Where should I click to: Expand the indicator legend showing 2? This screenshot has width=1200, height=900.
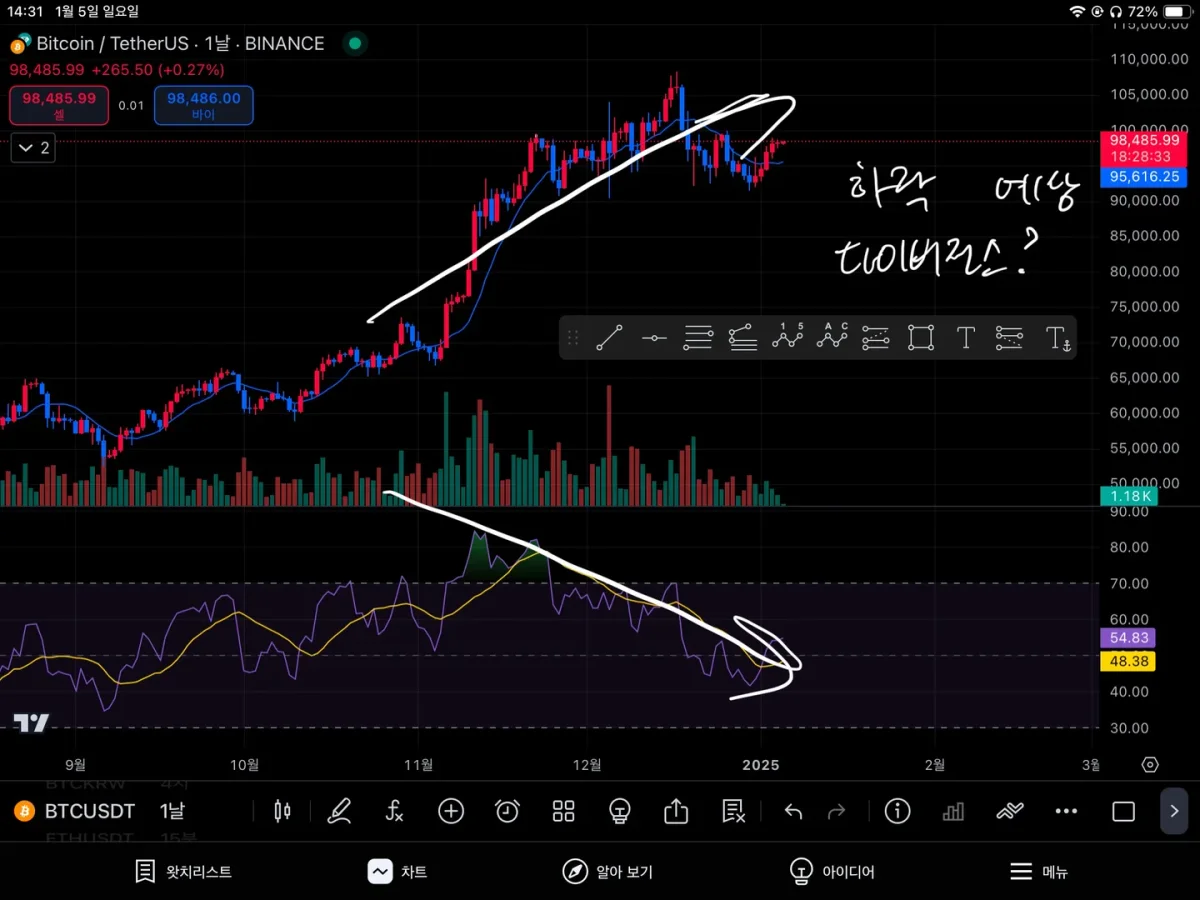coord(31,148)
